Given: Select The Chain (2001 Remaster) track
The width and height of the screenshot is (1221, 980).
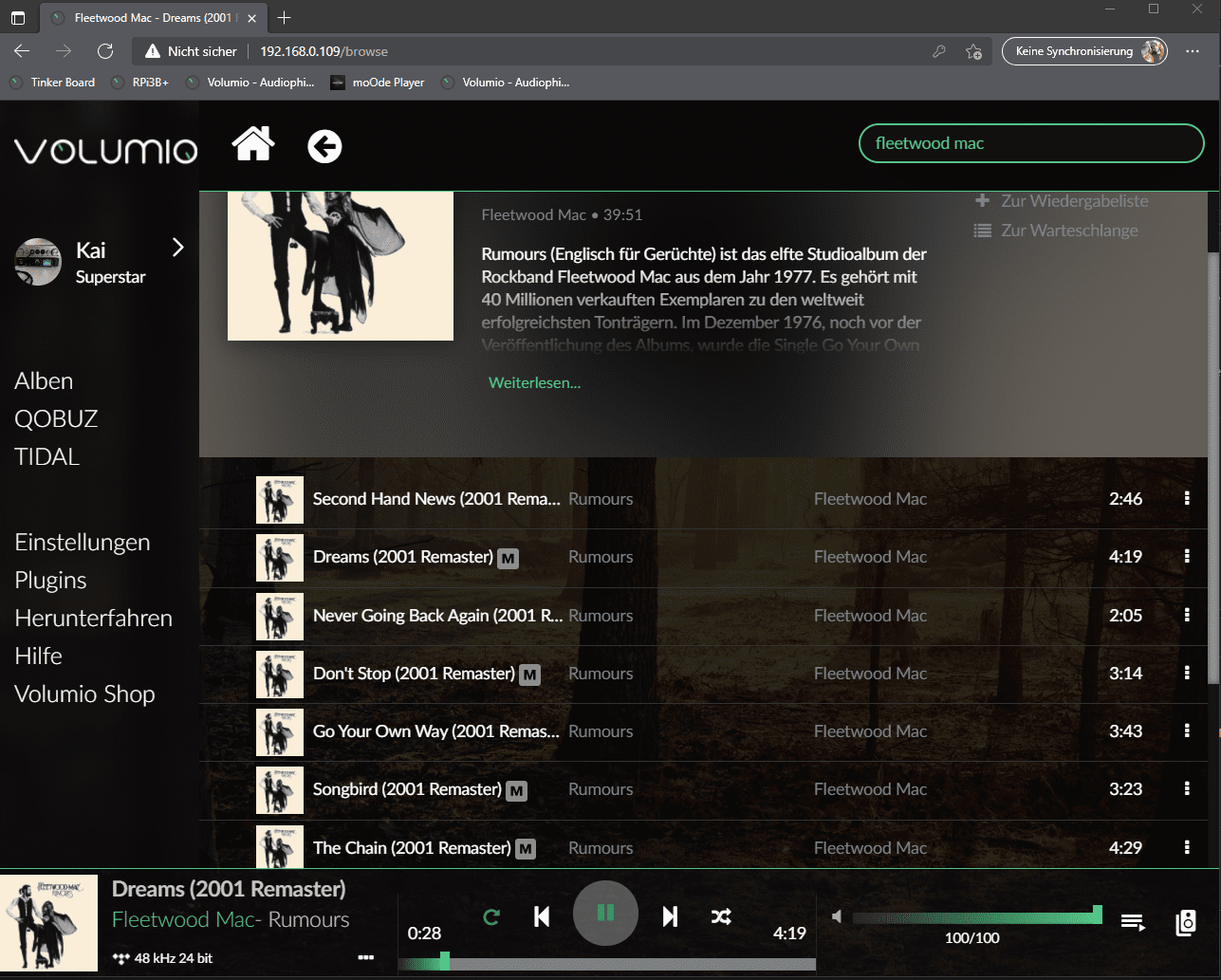Looking at the screenshot, I should click(x=412, y=848).
